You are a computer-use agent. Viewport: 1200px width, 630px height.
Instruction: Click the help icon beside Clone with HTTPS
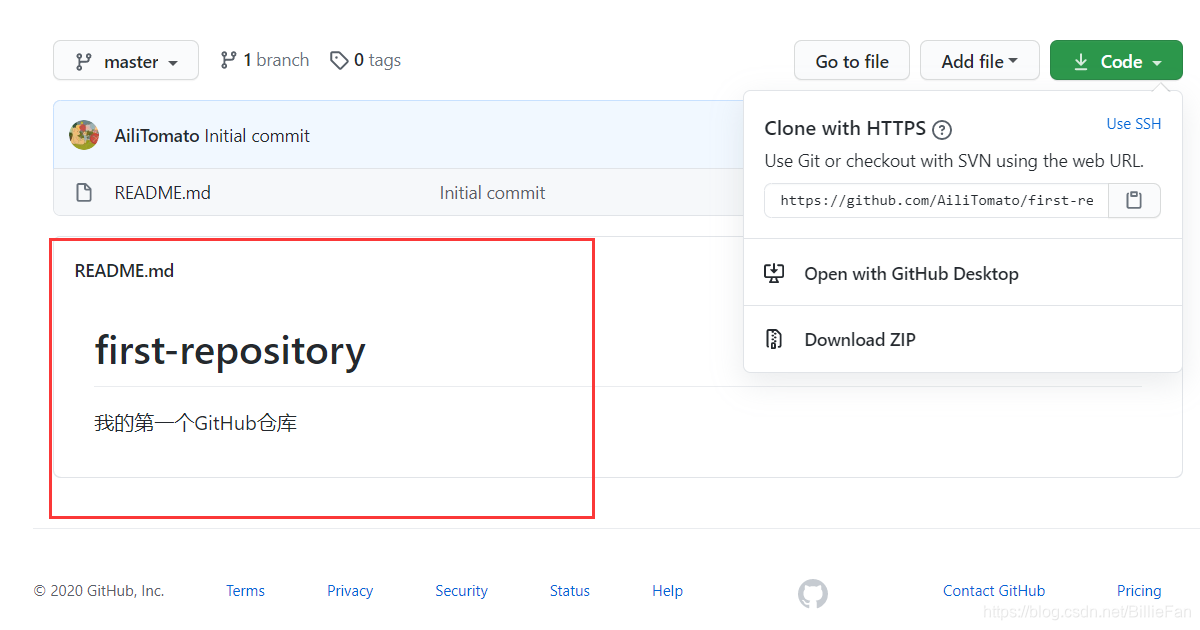tap(942, 130)
